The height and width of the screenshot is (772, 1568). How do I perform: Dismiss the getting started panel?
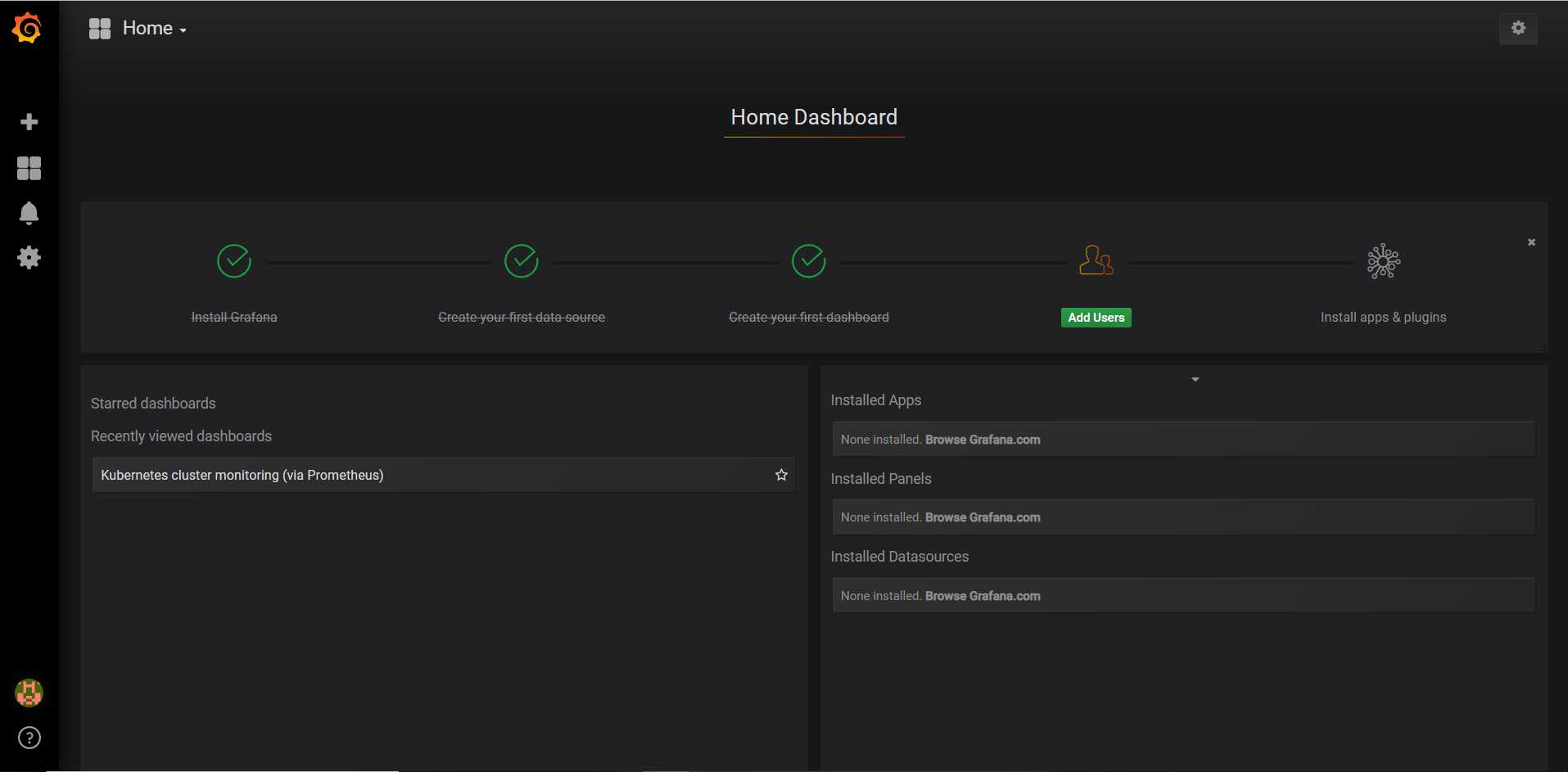[x=1531, y=242]
